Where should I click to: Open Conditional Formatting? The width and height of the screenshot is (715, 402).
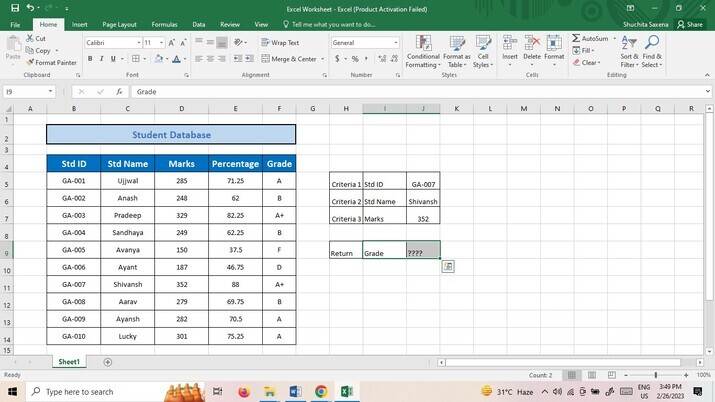423,52
